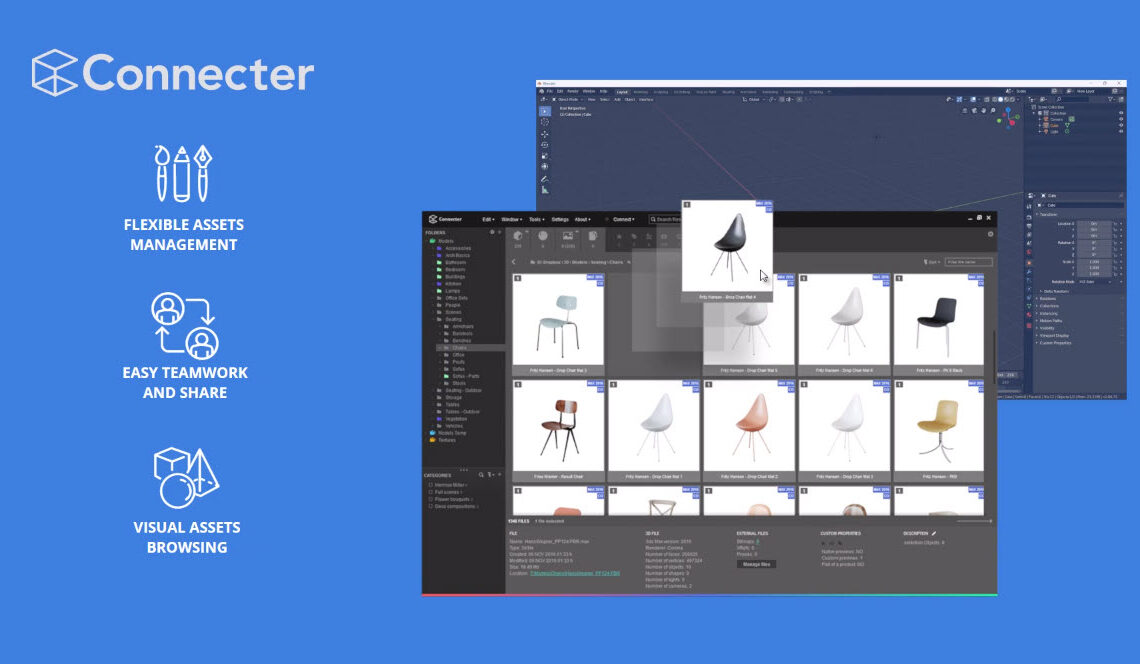Open Settings in Connecter menu bar

560,219
